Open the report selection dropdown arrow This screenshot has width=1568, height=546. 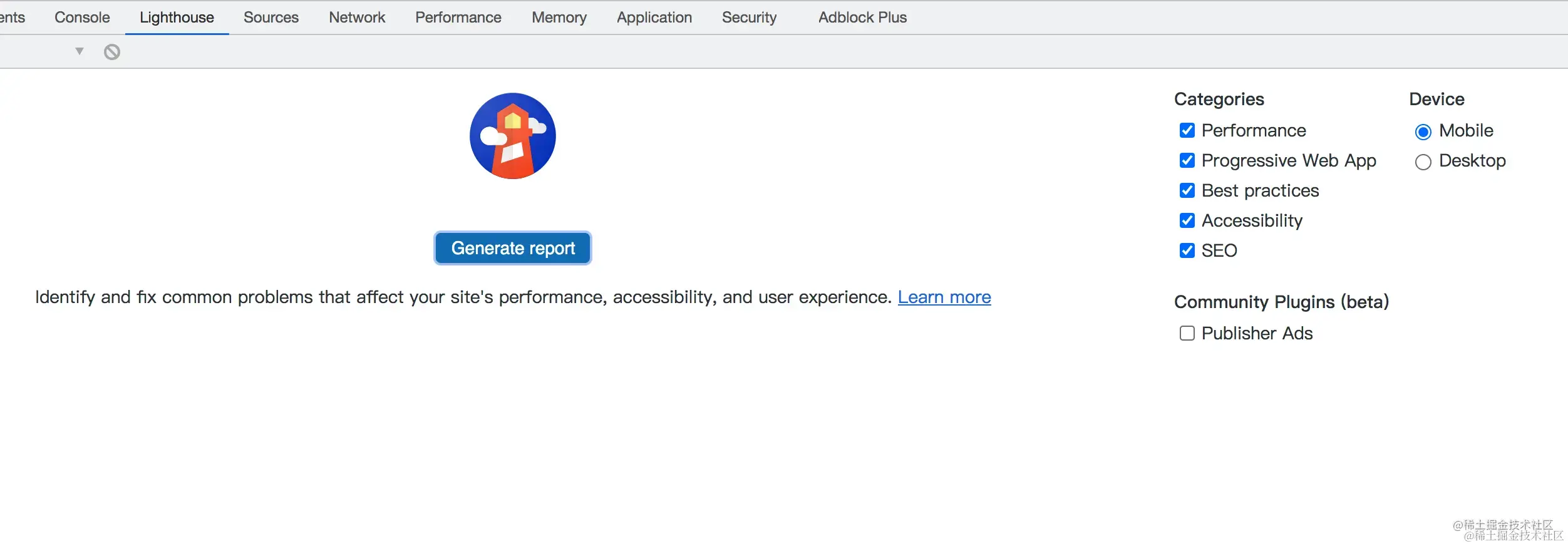click(x=80, y=51)
